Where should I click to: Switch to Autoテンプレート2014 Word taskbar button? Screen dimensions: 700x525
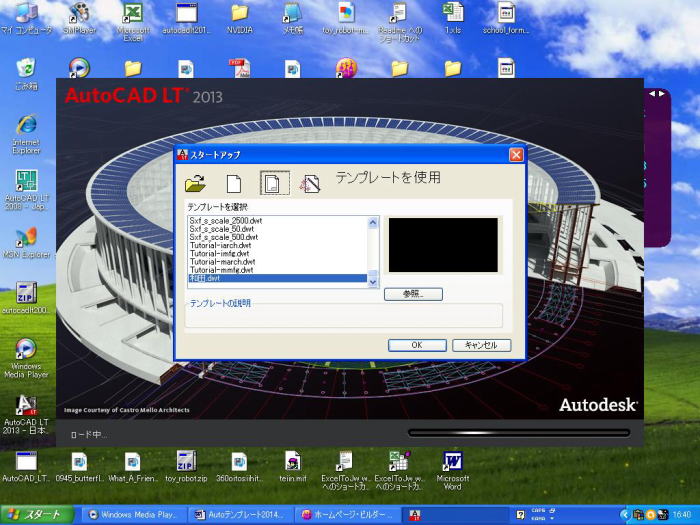pos(239,515)
